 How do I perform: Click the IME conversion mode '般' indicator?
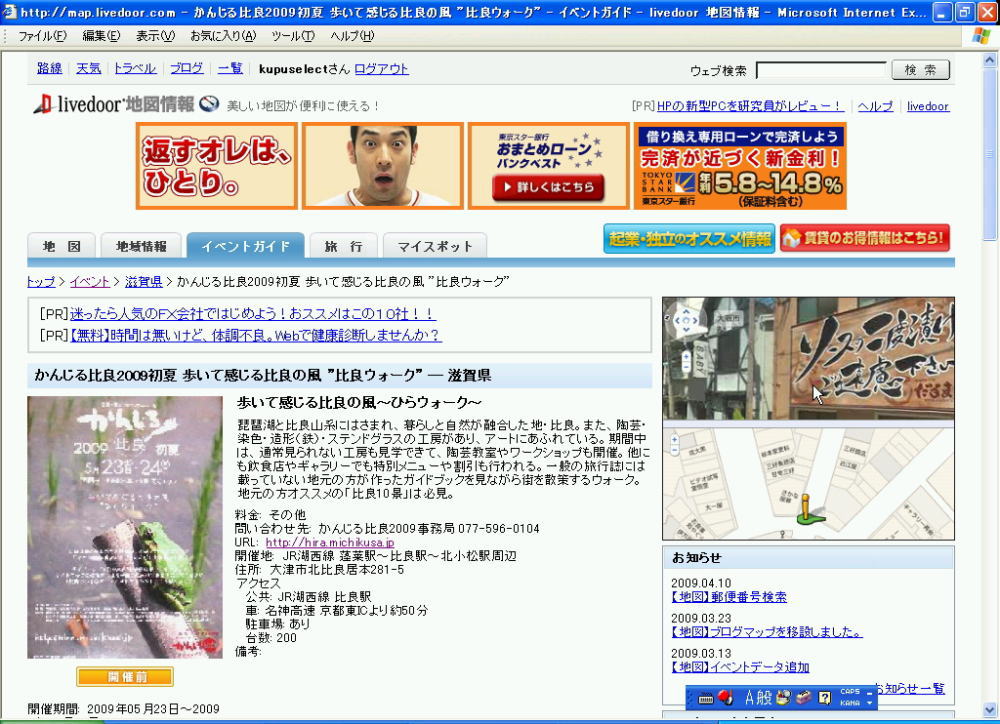click(x=765, y=698)
